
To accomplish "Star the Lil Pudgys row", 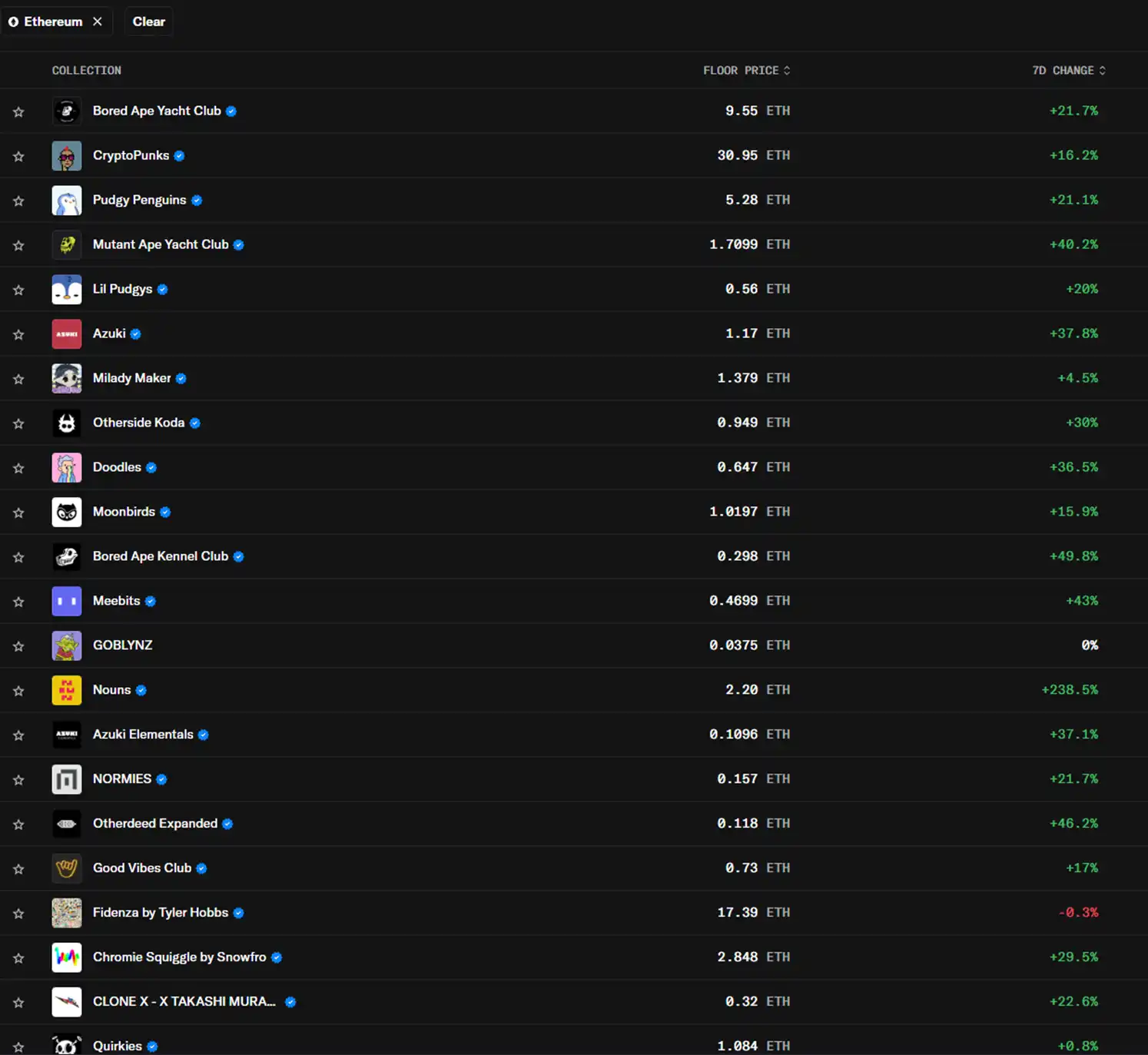I will 18,290.
